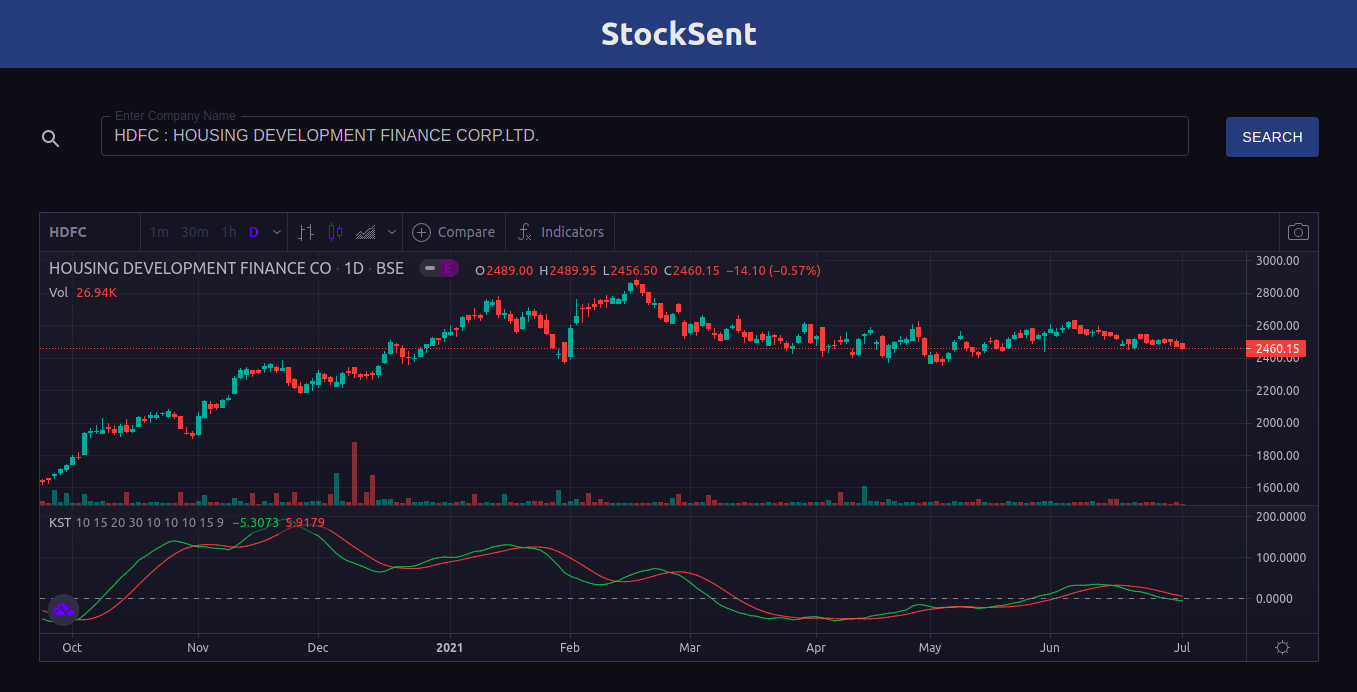Switch to bars chart style
The width and height of the screenshot is (1357, 692).
point(307,232)
